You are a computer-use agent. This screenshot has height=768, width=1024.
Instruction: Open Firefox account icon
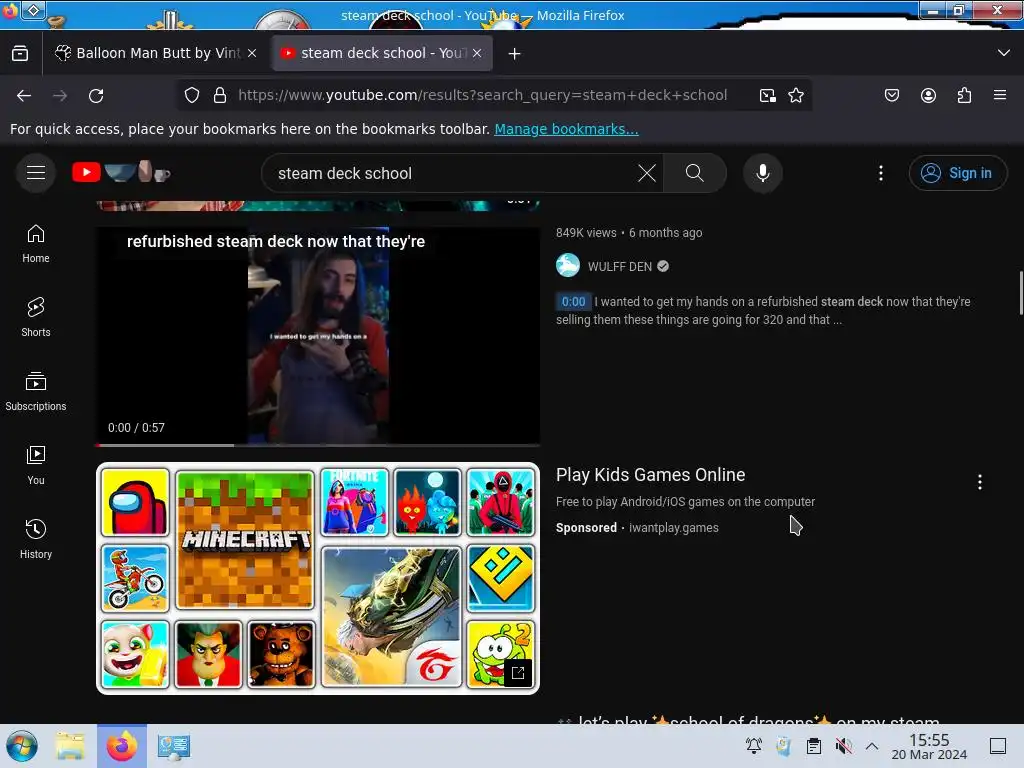click(x=928, y=95)
